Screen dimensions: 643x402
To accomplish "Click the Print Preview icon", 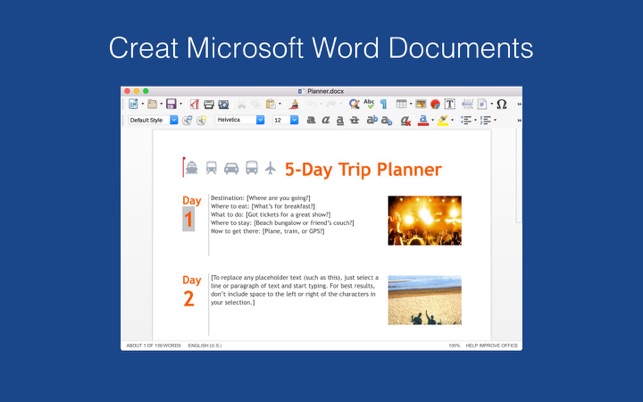I will click(223, 104).
